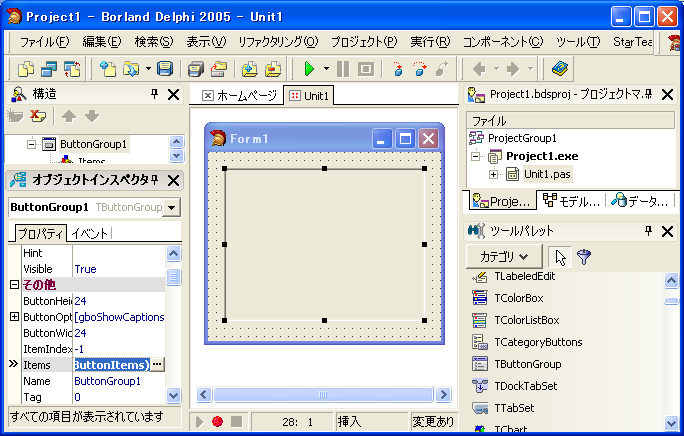Viewport: 684px width, 436px height.
Task: Open dropdown next to Open File icon
Action: pyautogui.click(x=148, y=69)
